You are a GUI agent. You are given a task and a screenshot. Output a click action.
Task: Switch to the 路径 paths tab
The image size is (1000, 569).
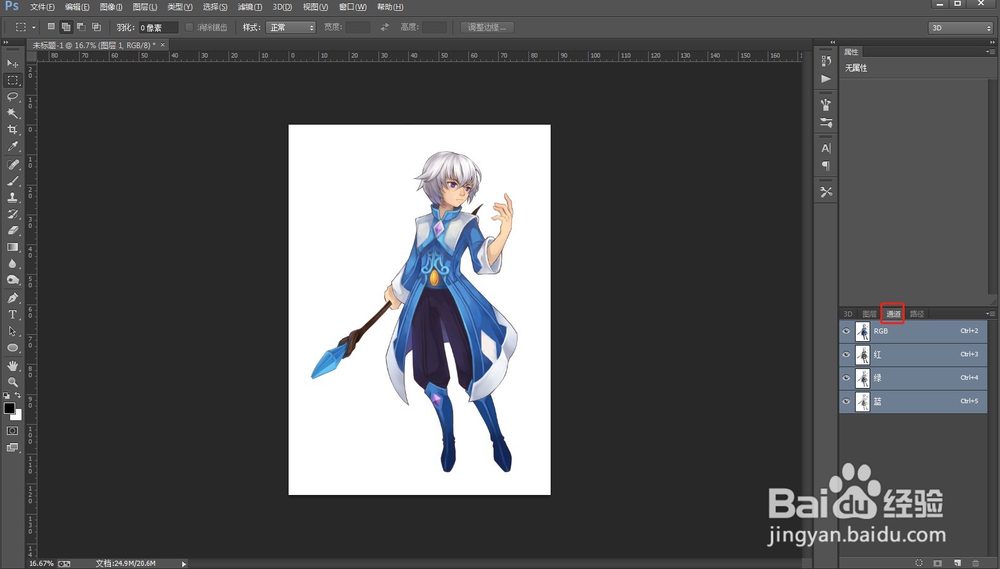point(916,314)
